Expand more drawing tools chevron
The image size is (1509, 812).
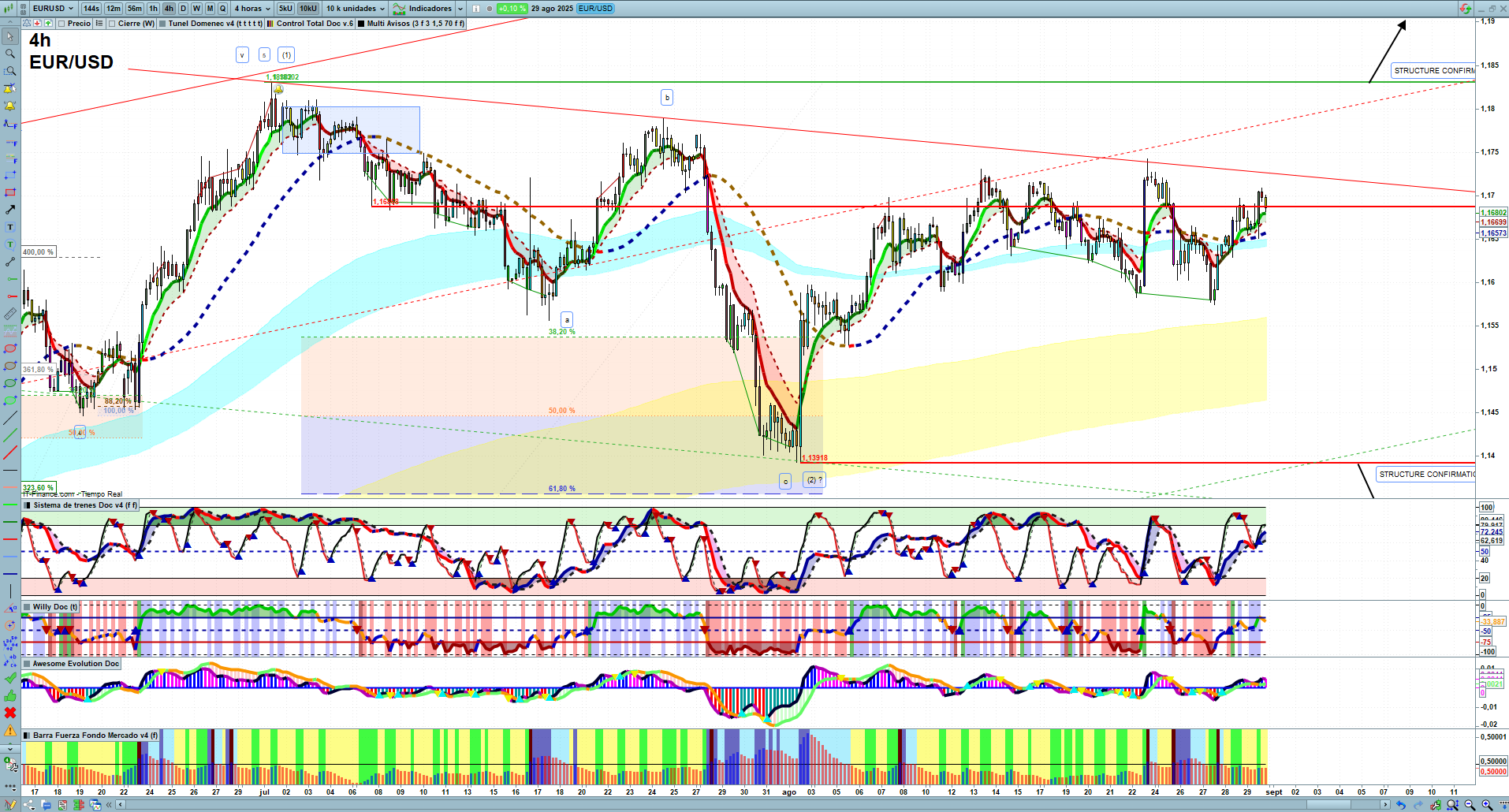tap(10, 747)
